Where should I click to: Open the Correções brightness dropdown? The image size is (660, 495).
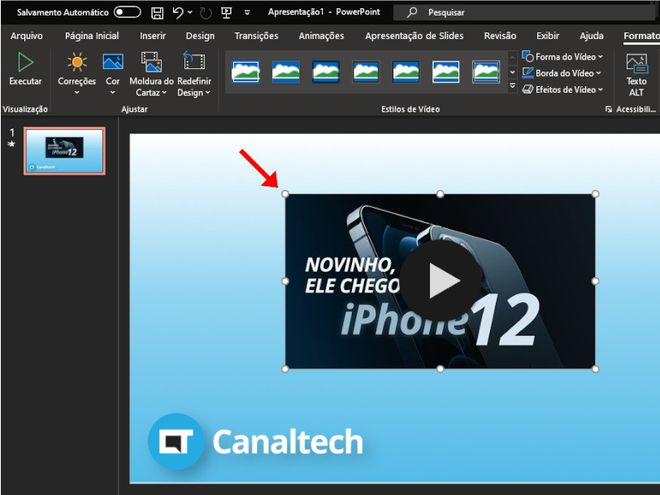[x=77, y=74]
